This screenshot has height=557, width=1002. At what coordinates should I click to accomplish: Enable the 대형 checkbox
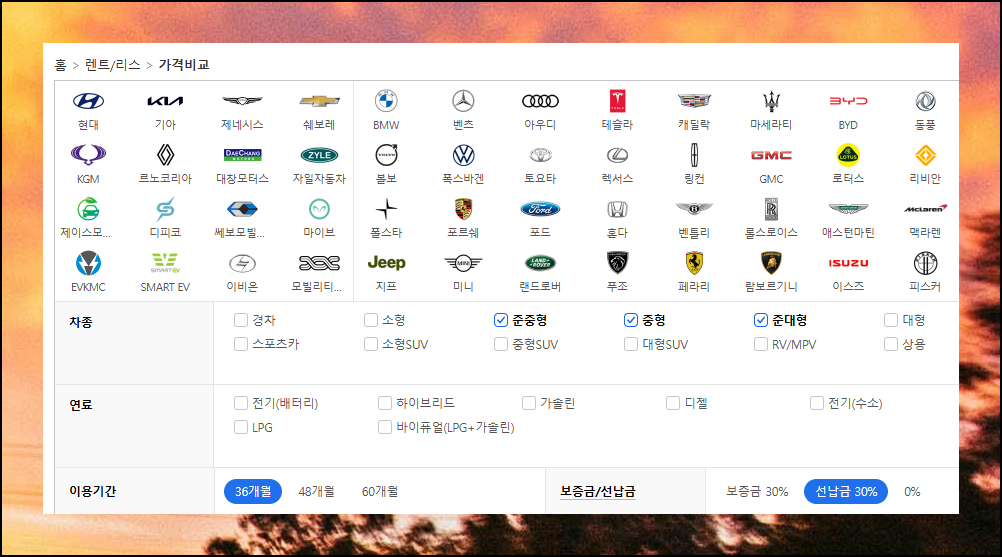pos(891,320)
